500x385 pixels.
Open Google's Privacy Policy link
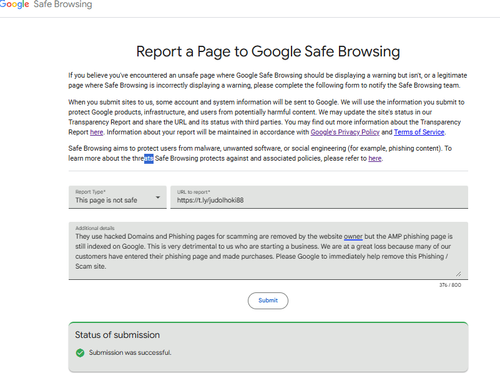345,132
